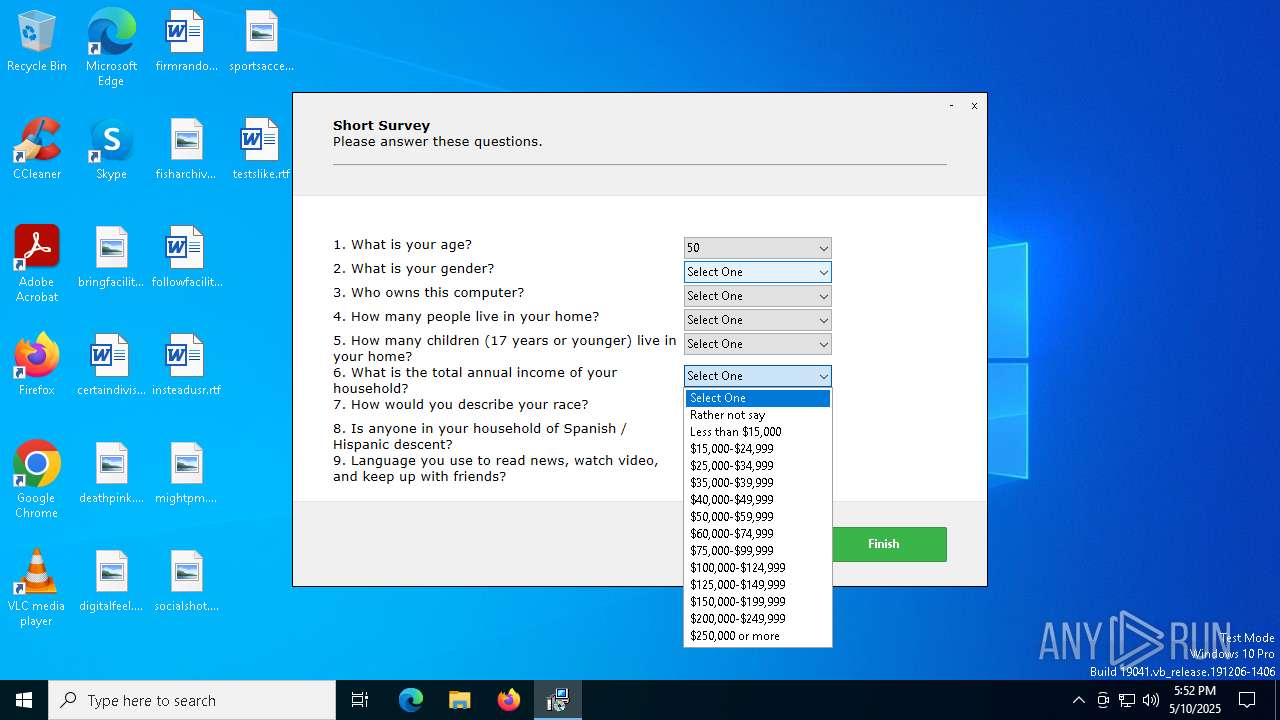
Task: Select the $125,000-$149,999 income option
Action: point(758,585)
